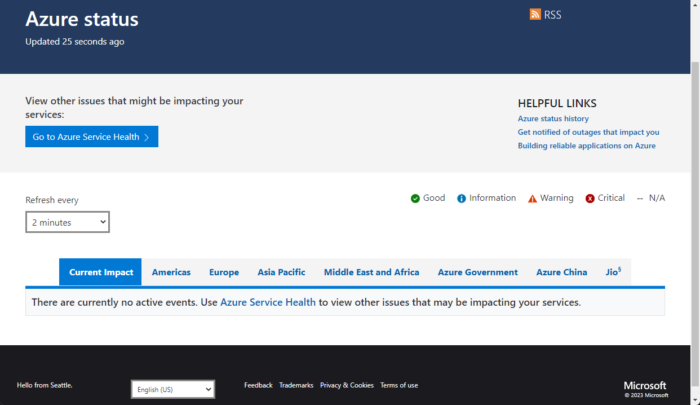Open Get notified of outages link
This screenshot has width=700, height=405.
pyautogui.click(x=588, y=132)
